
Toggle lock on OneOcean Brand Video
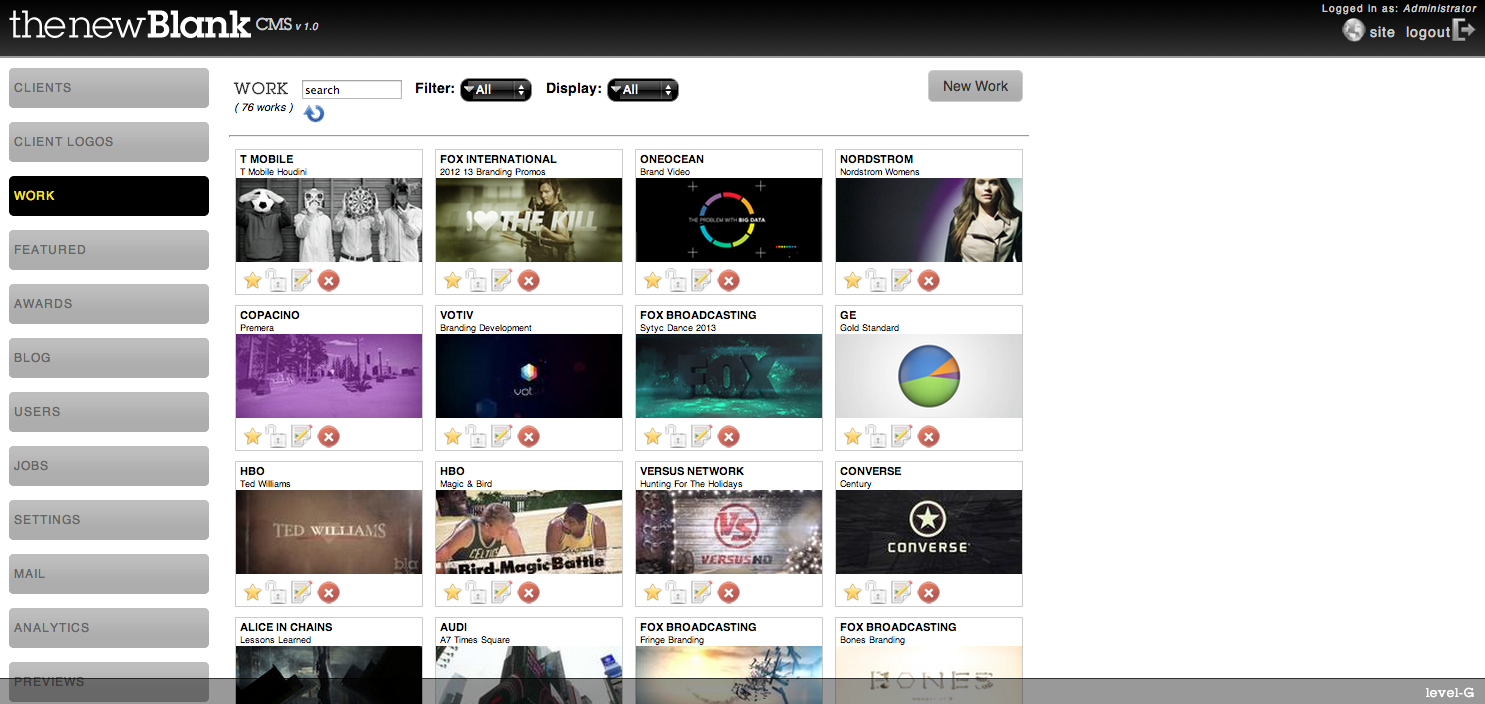tap(676, 280)
